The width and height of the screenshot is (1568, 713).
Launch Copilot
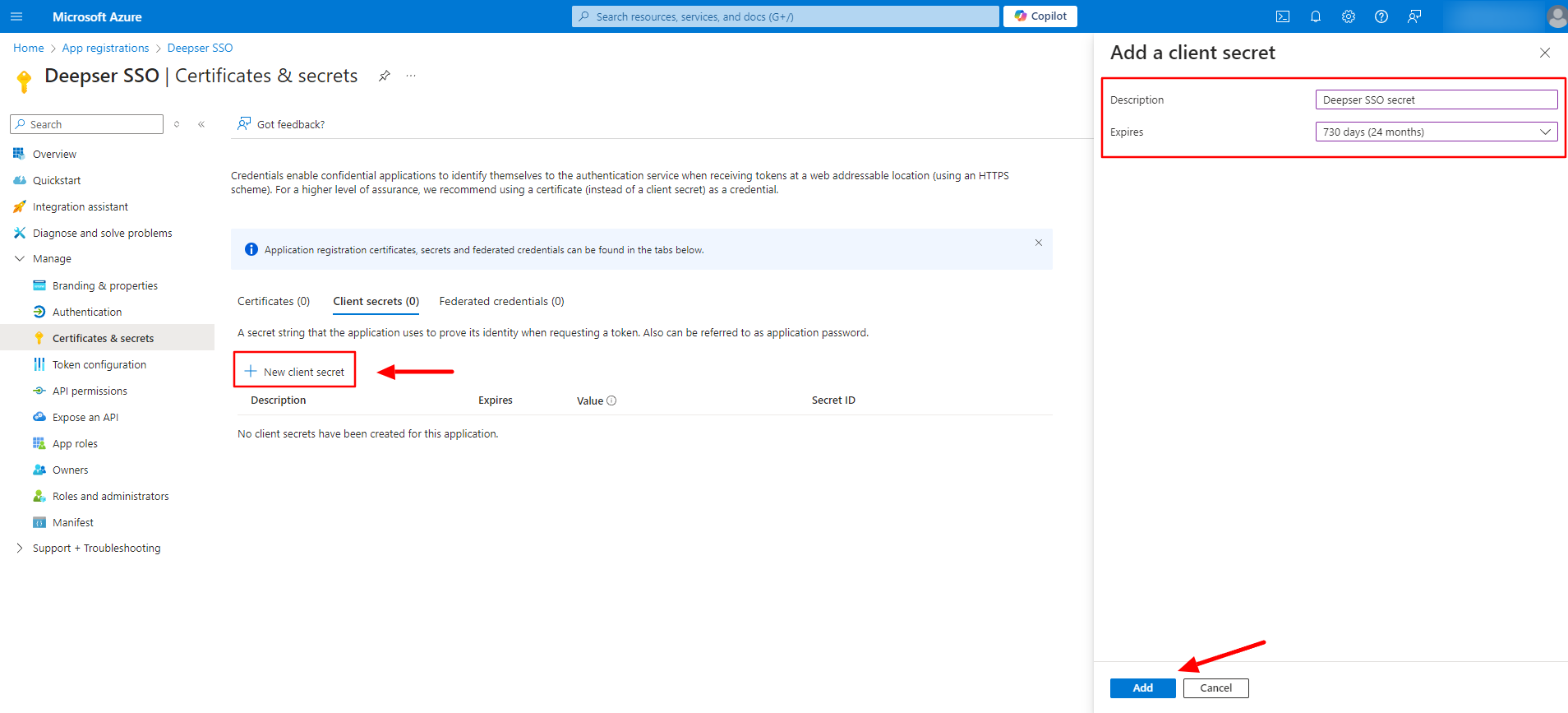tap(1040, 16)
